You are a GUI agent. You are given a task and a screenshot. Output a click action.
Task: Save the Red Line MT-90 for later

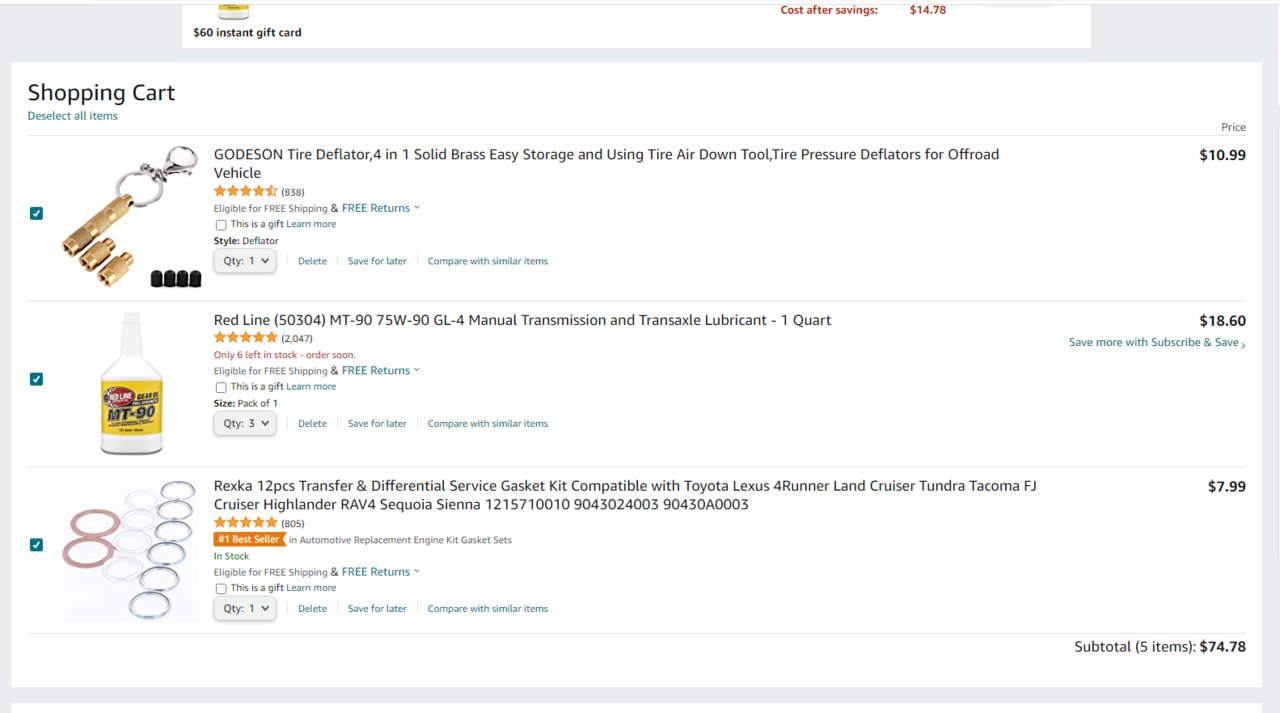coord(377,423)
